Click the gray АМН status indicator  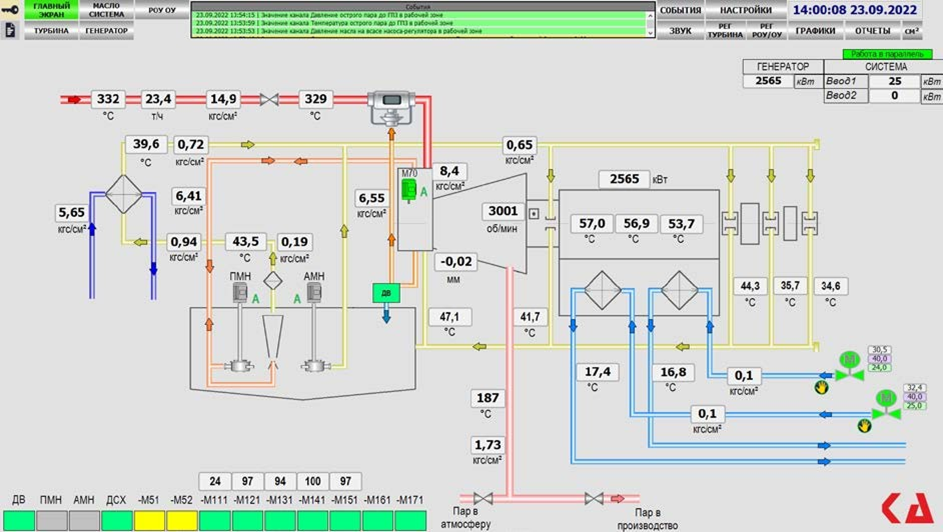pos(84,521)
